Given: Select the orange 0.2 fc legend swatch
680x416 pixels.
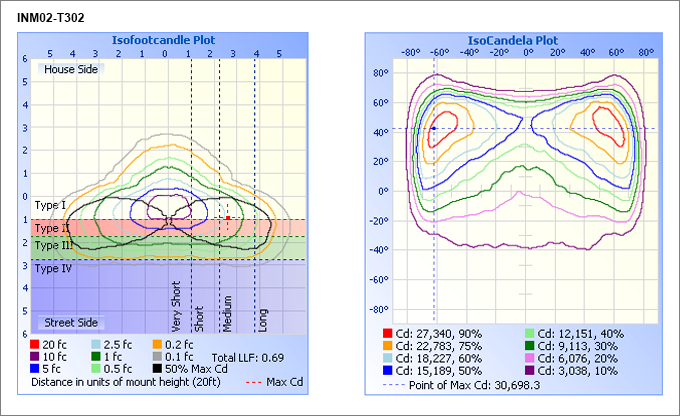Looking at the screenshot, I should (x=157, y=345).
